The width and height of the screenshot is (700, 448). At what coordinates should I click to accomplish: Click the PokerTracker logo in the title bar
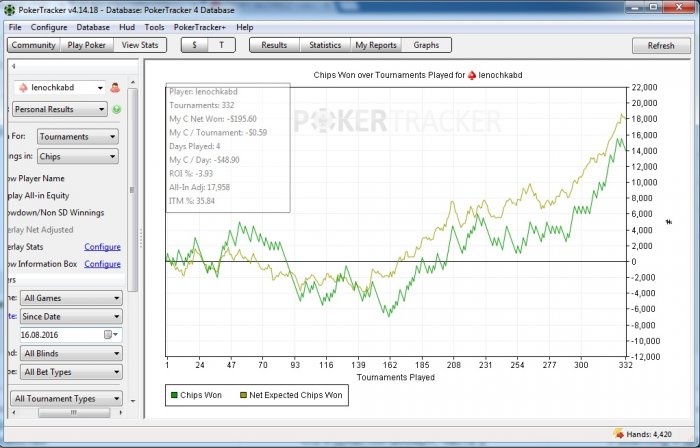coord(9,8)
